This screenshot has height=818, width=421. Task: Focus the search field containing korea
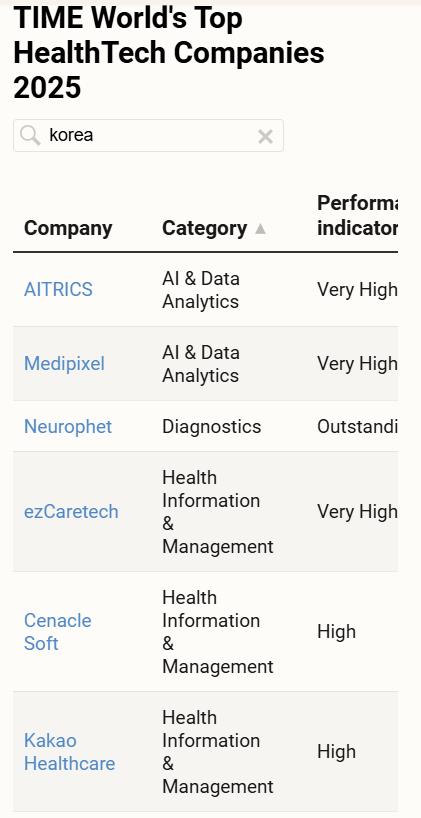[148, 136]
